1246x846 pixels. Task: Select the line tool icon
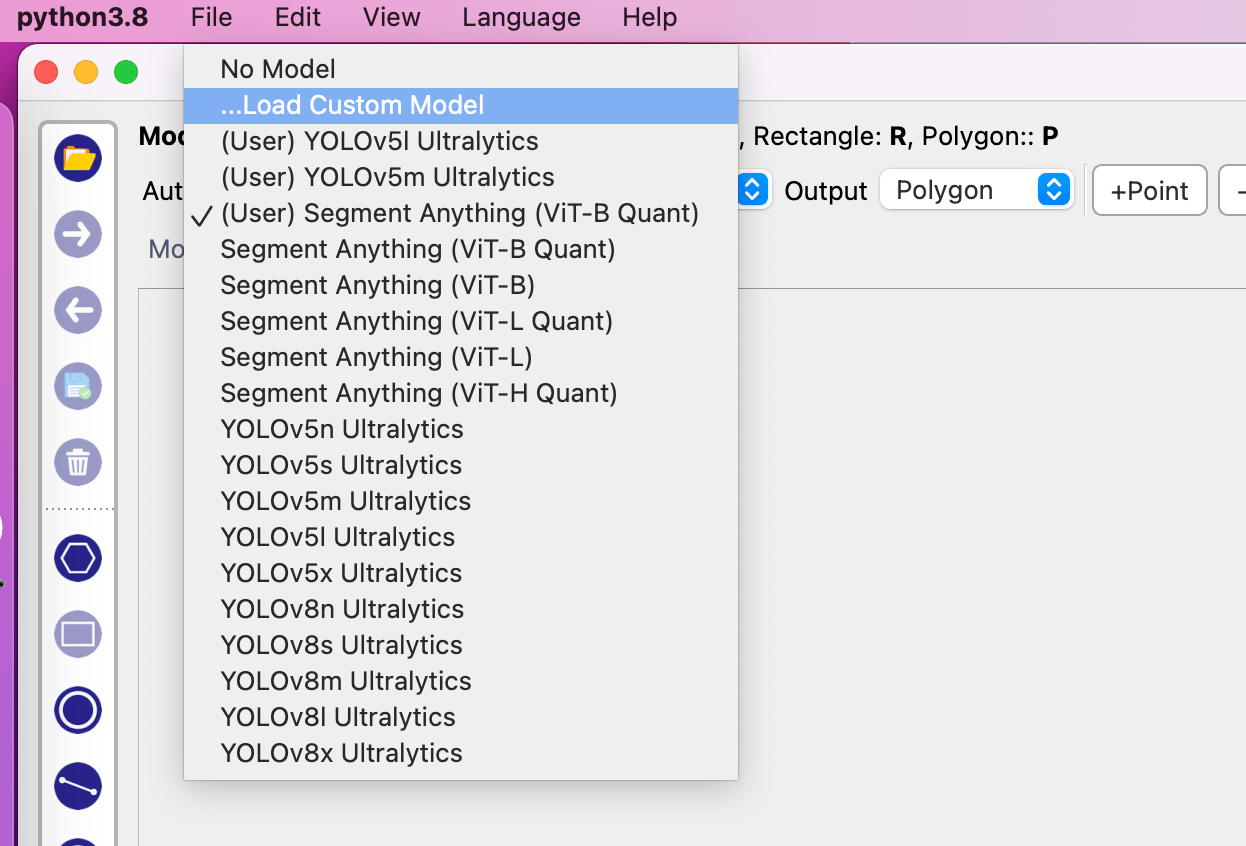point(78,786)
